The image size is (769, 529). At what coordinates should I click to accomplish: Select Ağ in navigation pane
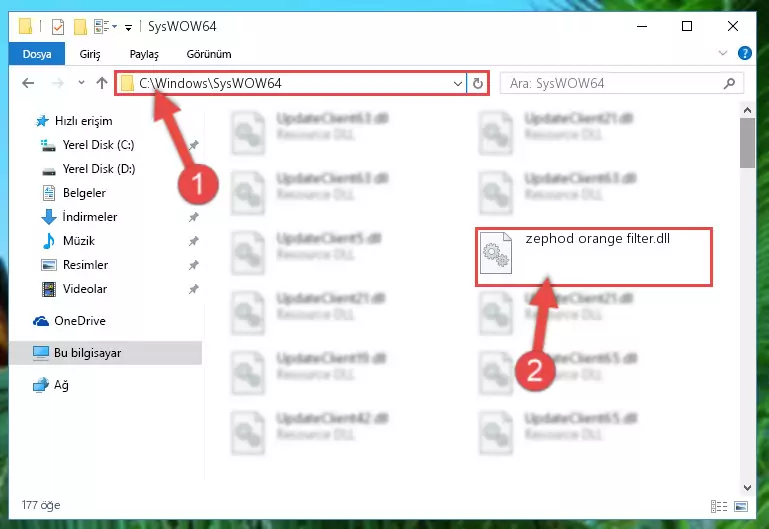click(61, 385)
